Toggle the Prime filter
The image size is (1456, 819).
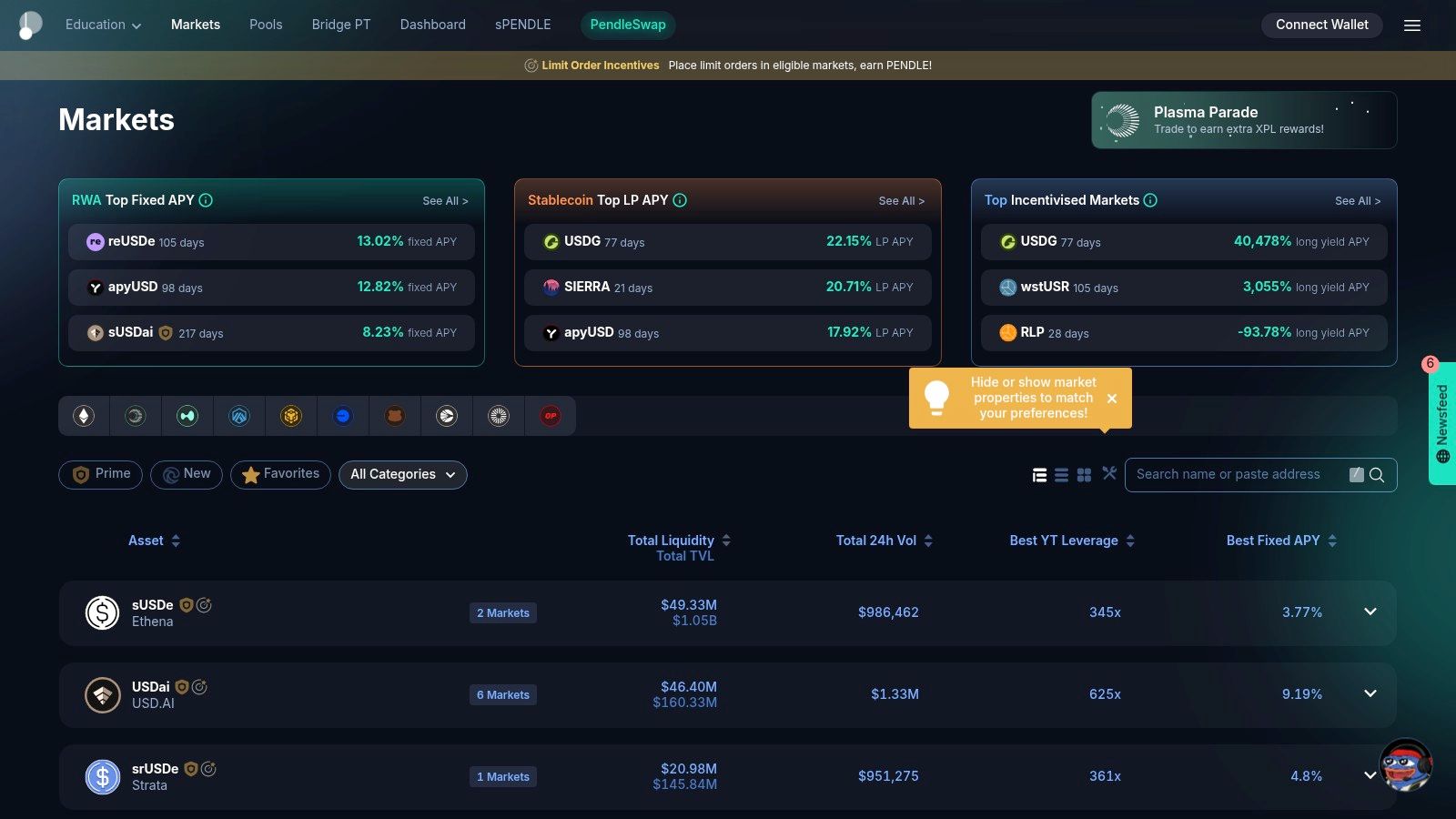point(100,474)
